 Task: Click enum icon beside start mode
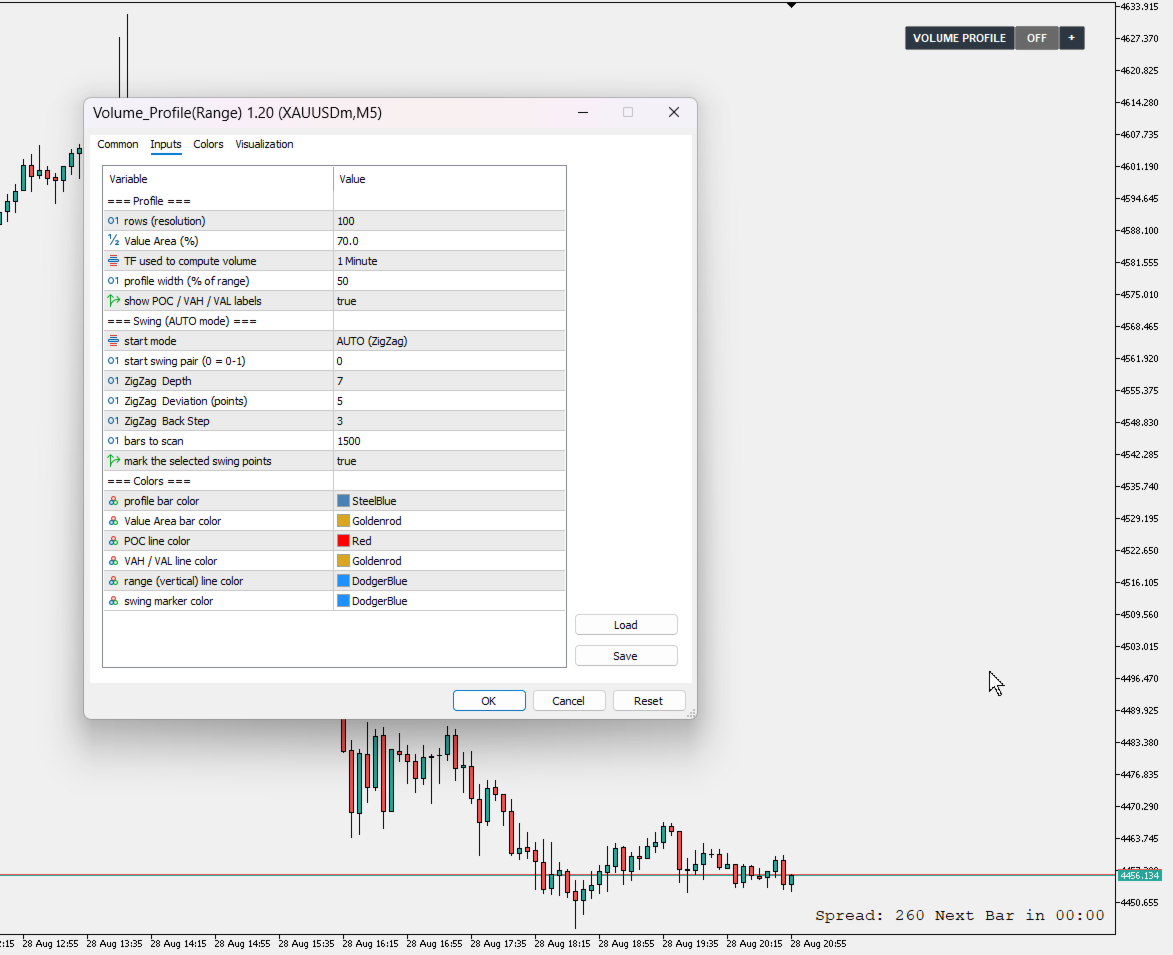click(x=113, y=341)
